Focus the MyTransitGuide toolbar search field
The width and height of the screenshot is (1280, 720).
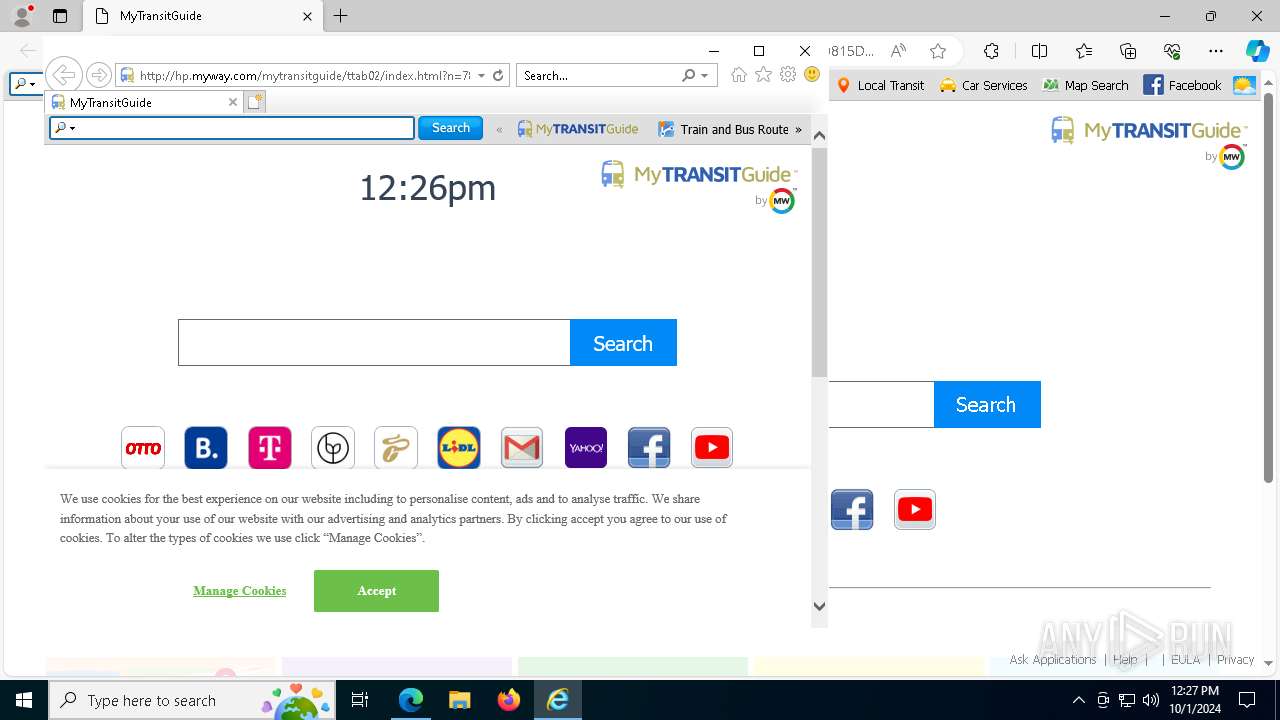(x=232, y=128)
